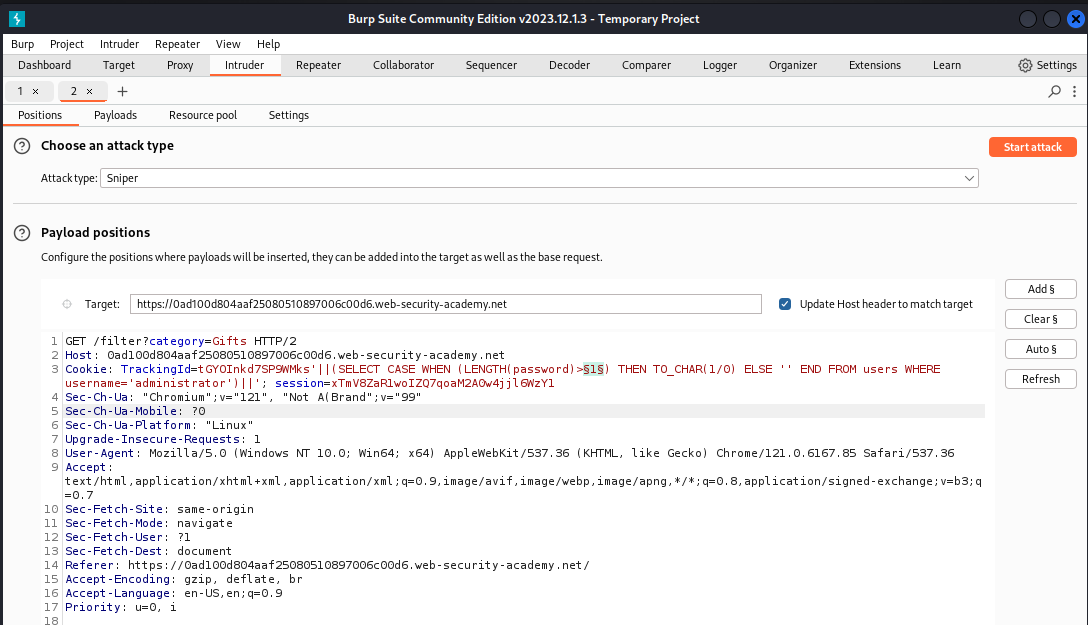Click the Sec-Ch-Ua-Platform header line

160,425
